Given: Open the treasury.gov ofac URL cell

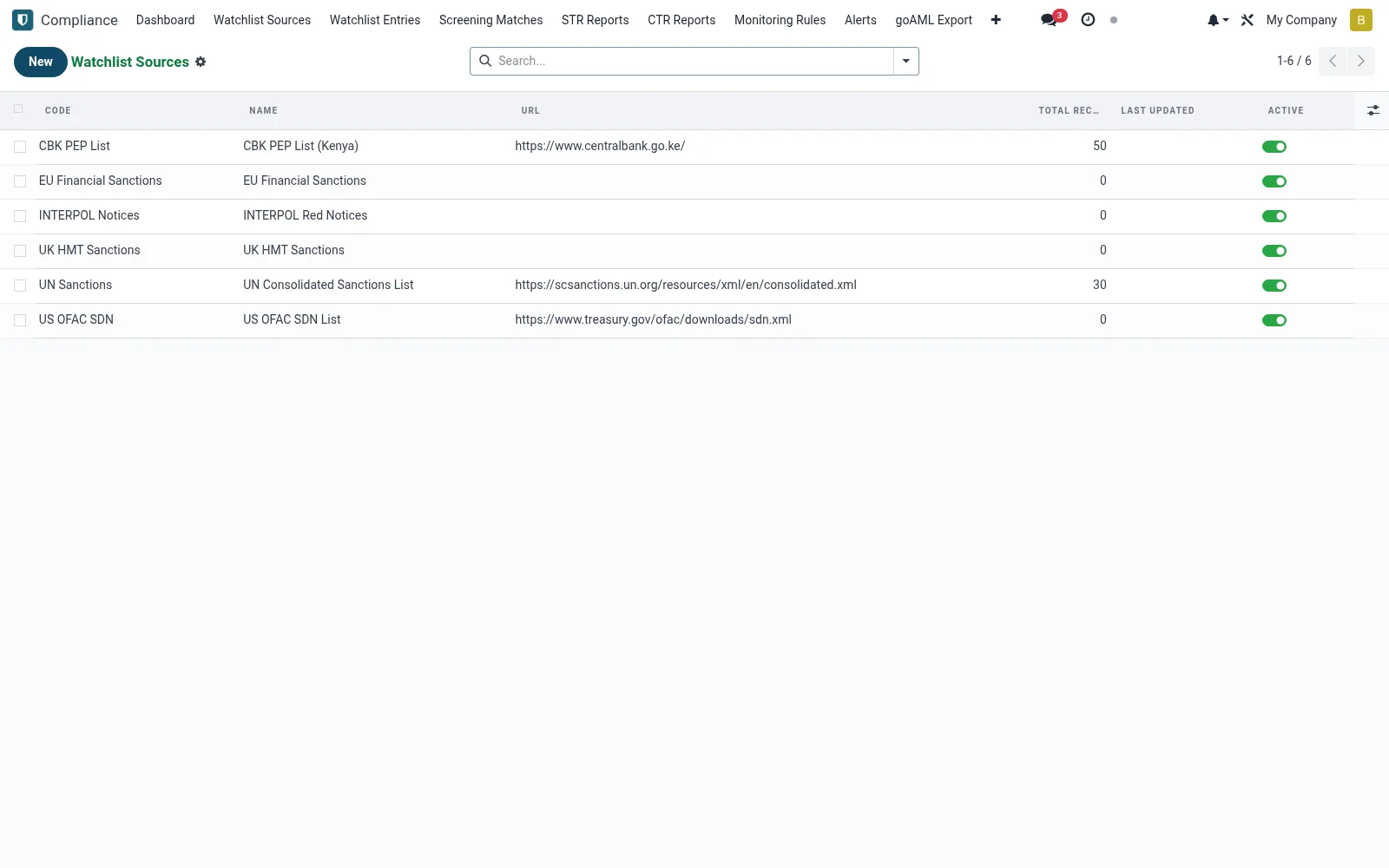Looking at the screenshot, I should (653, 319).
